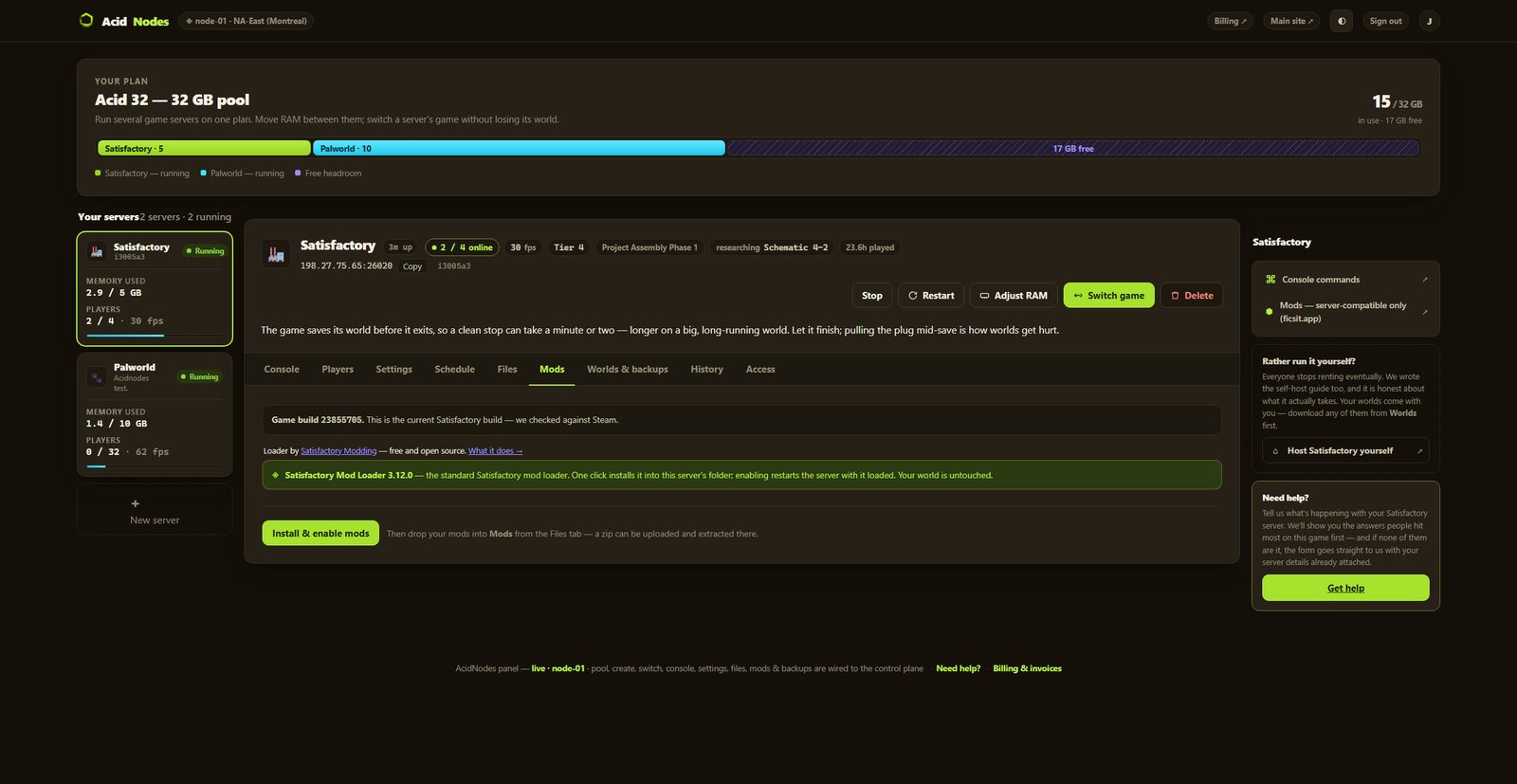This screenshot has width=1517, height=784.
Task: Sign out of the panel
Action: click(1385, 21)
